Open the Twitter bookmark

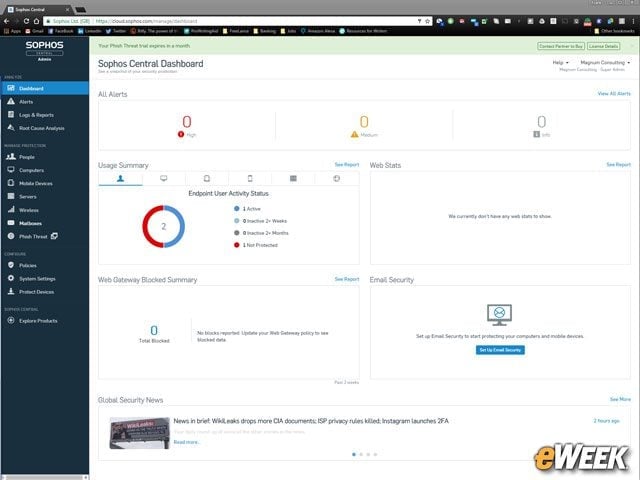pos(116,31)
